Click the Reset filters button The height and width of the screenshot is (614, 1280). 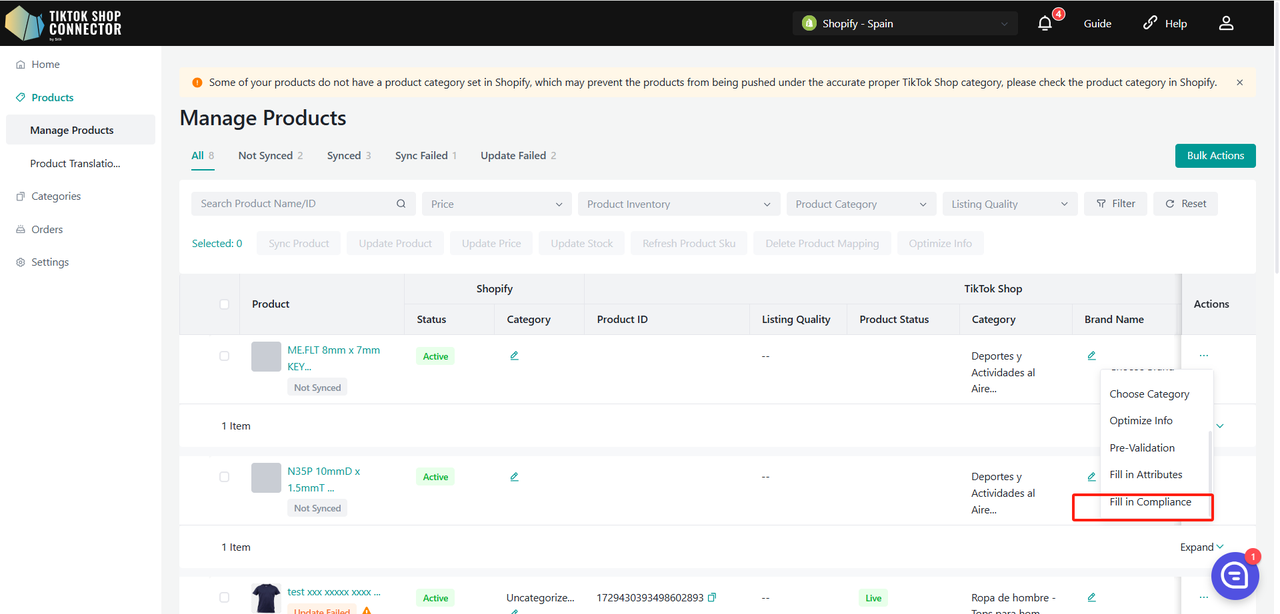click(1185, 204)
